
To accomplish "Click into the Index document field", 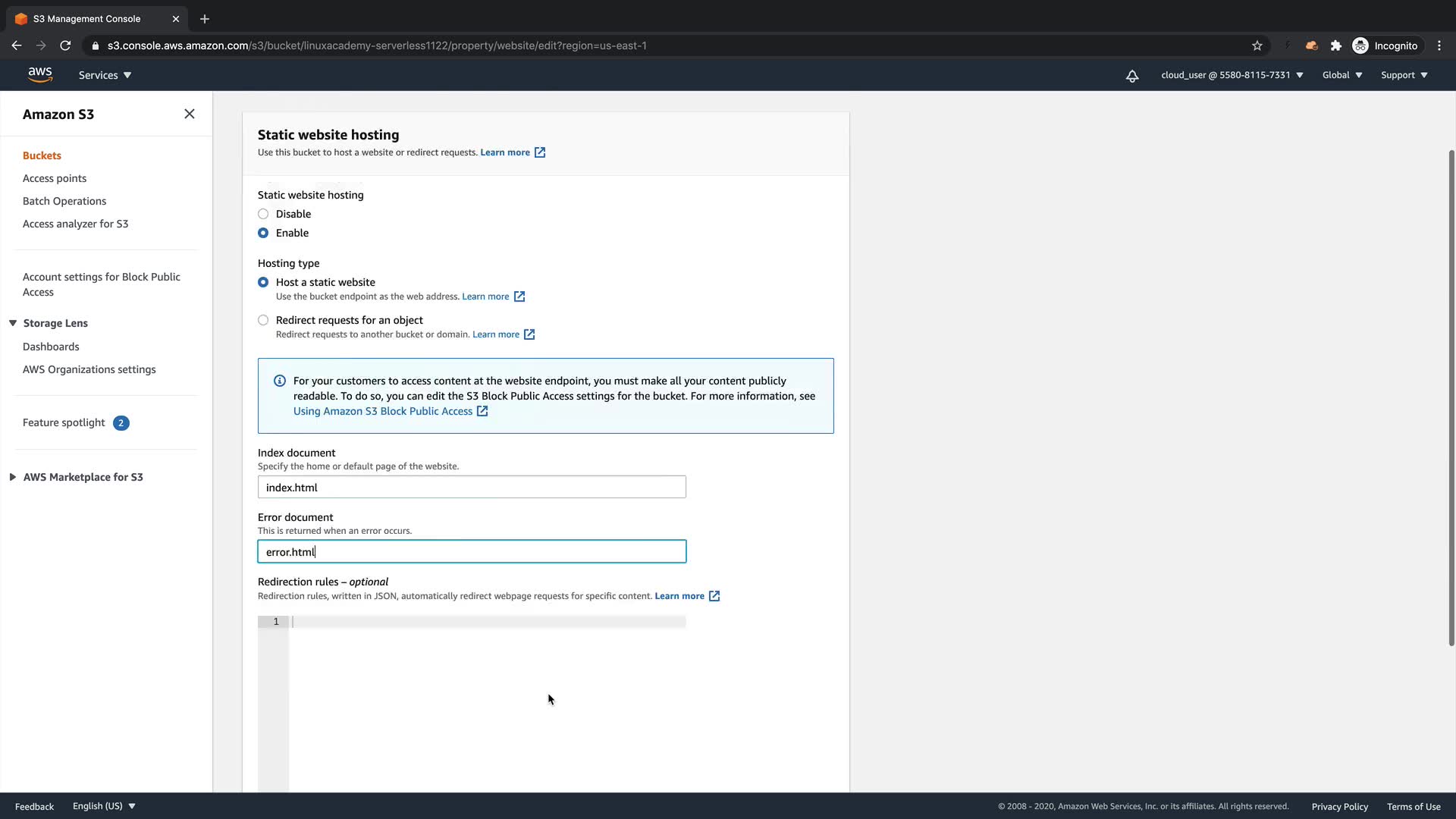I will click(471, 487).
